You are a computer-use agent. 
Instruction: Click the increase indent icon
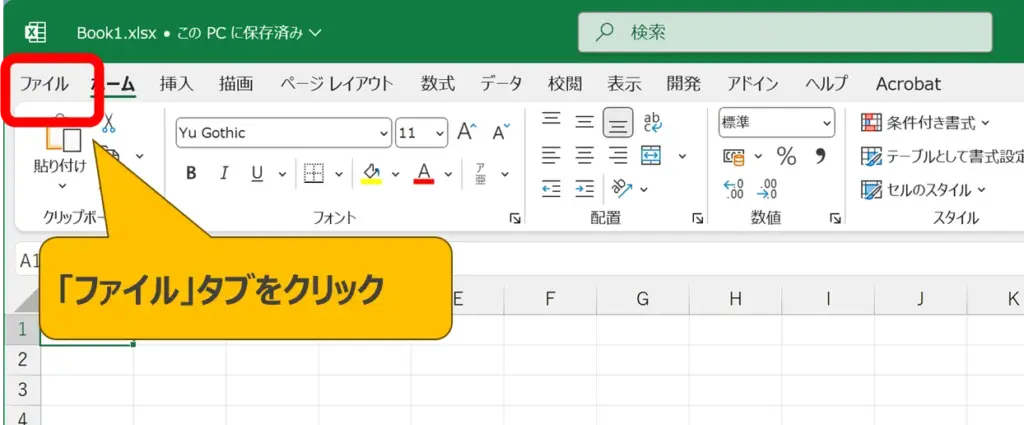pos(585,188)
